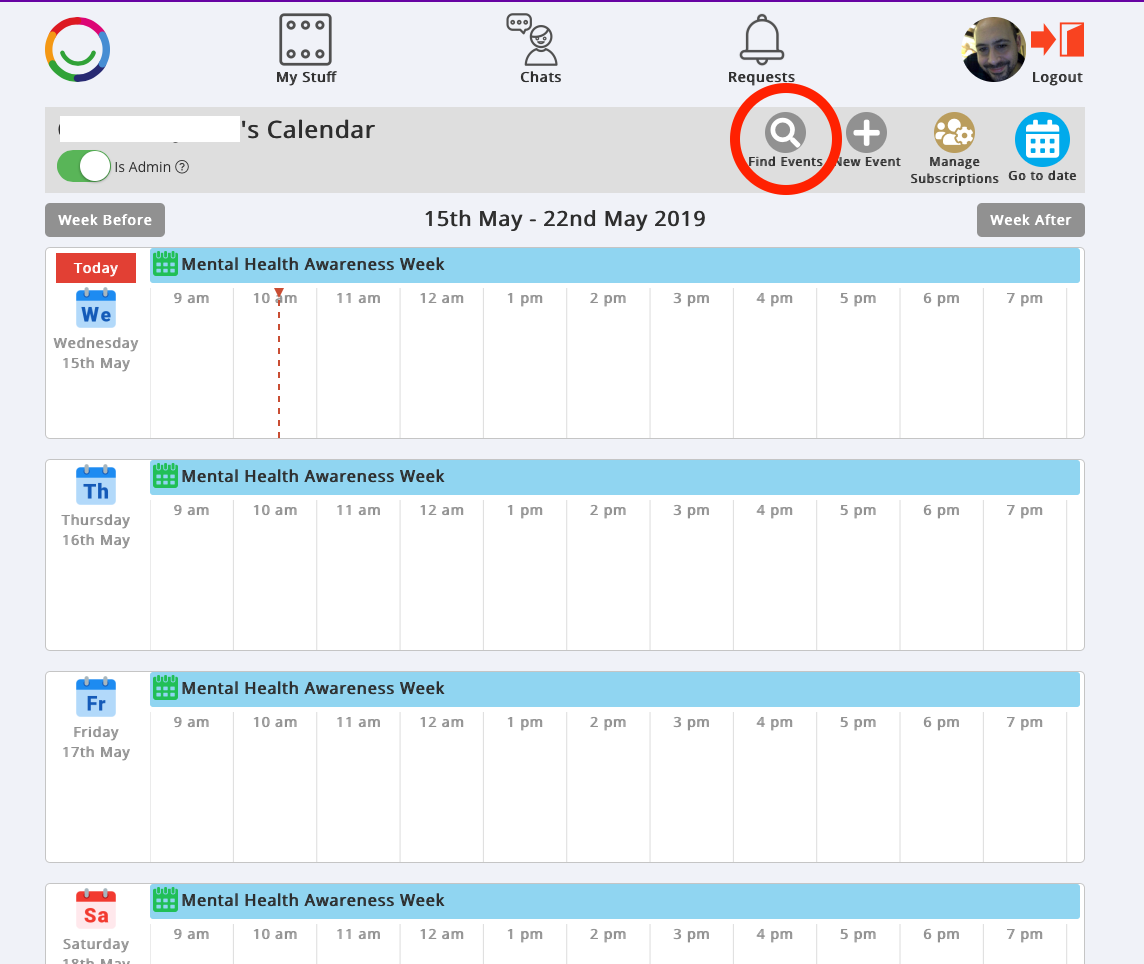Go to the Week Before
Image resolution: width=1144 pixels, height=964 pixels.
[105, 220]
